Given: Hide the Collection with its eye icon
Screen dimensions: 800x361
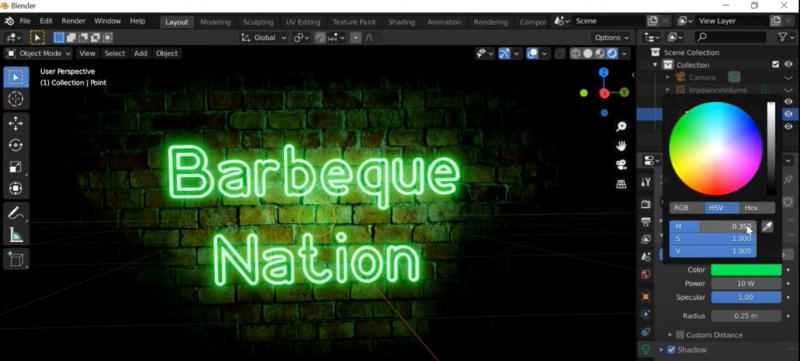Looking at the screenshot, I should pos(788,65).
